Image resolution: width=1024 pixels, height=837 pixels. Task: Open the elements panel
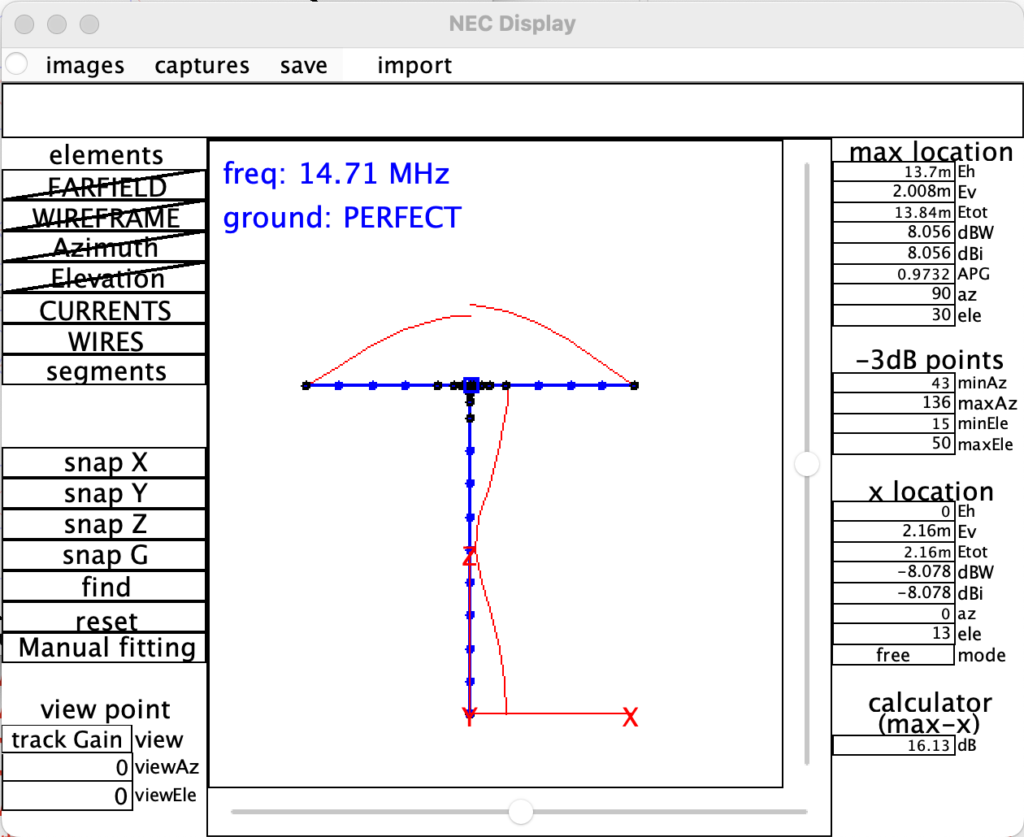point(104,155)
